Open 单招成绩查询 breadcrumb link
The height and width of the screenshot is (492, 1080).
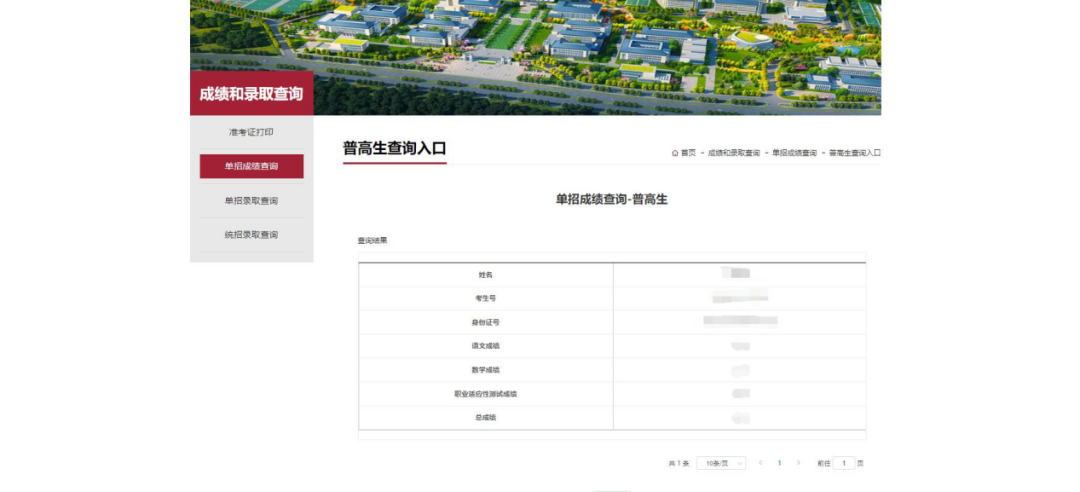[x=794, y=153]
